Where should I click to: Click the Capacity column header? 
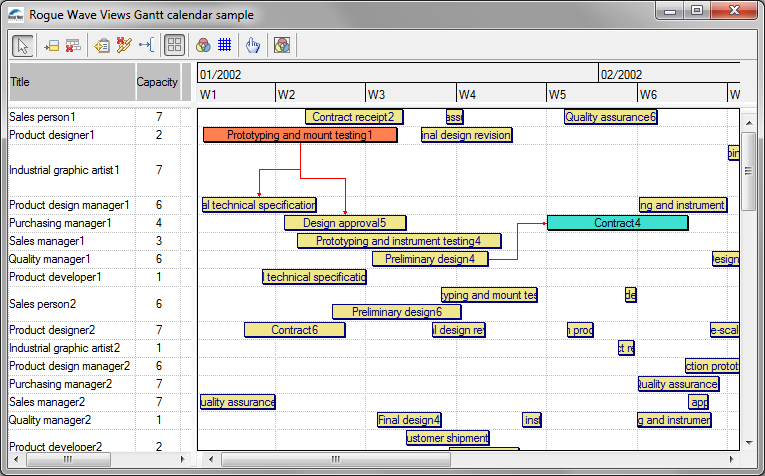157,82
